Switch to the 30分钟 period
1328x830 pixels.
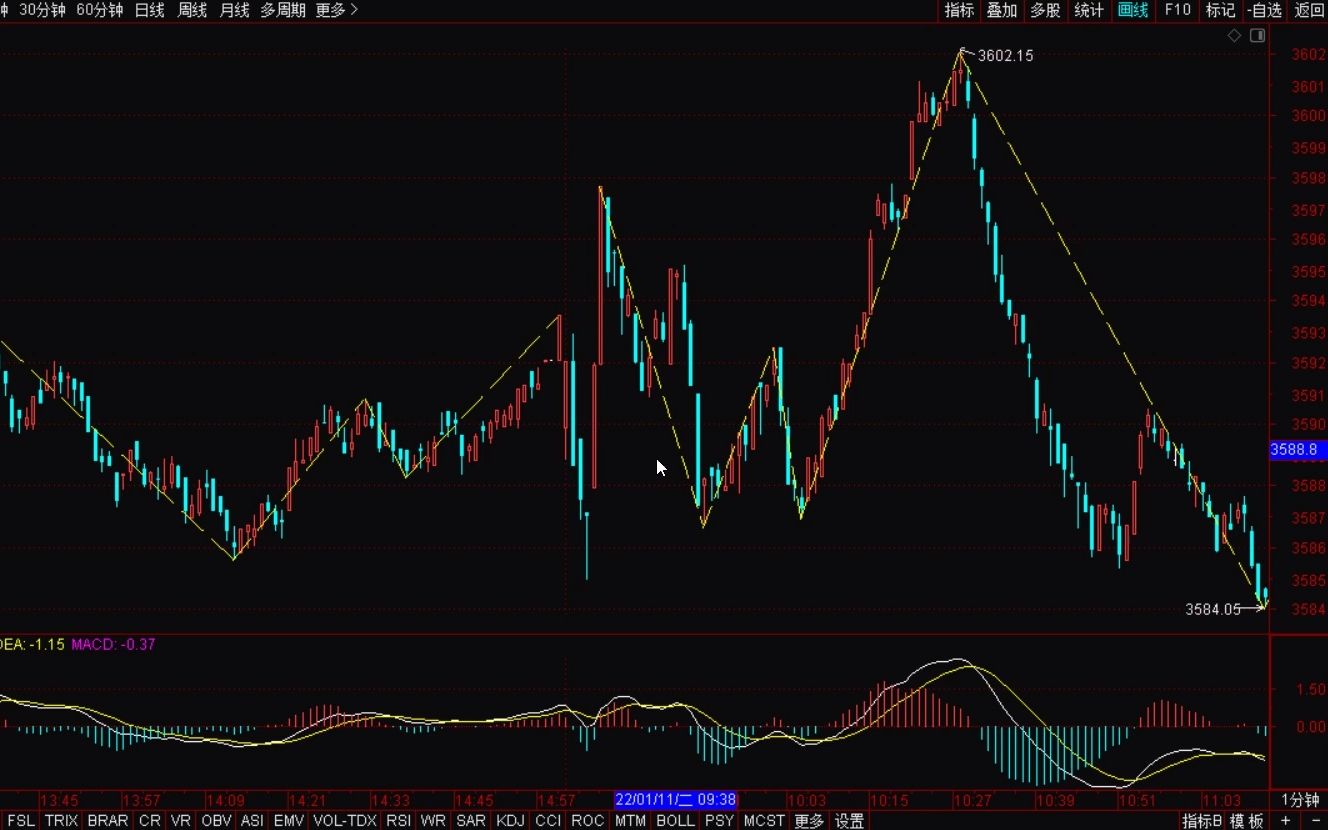(x=44, y=10)
